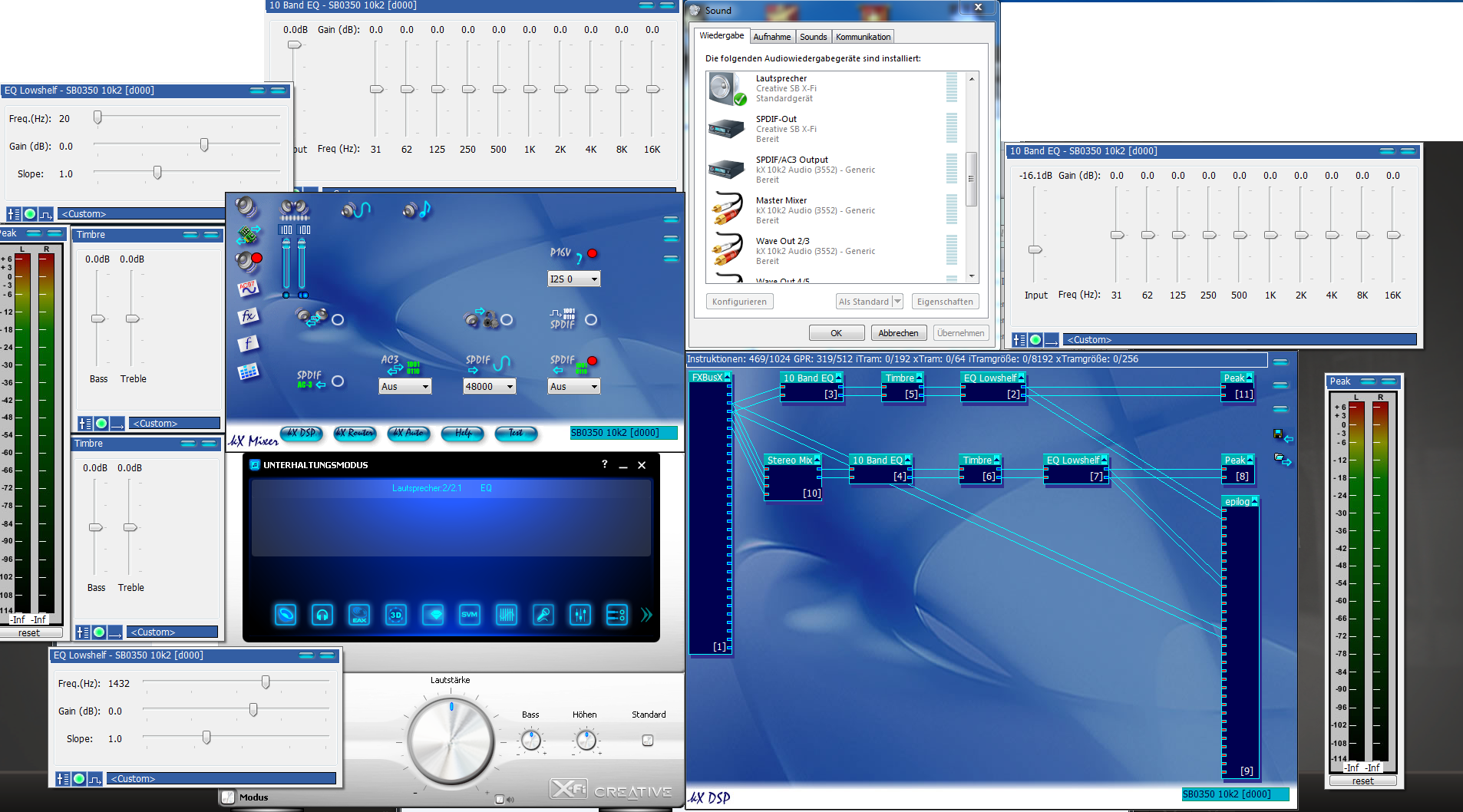
Task: Open the Als Standard dropdown arrow
Action: [x=897, y=302]
